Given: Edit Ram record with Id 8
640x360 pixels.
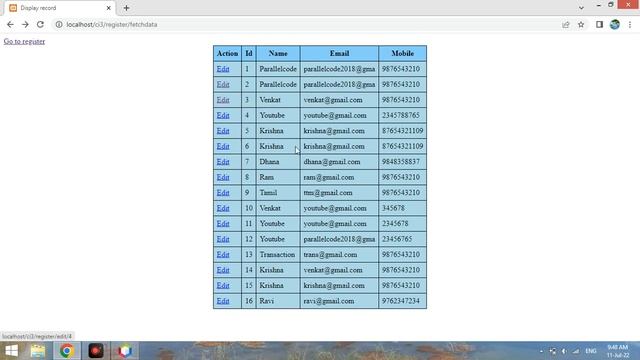Looking at the screenshot, I should [x=223, y=177].
